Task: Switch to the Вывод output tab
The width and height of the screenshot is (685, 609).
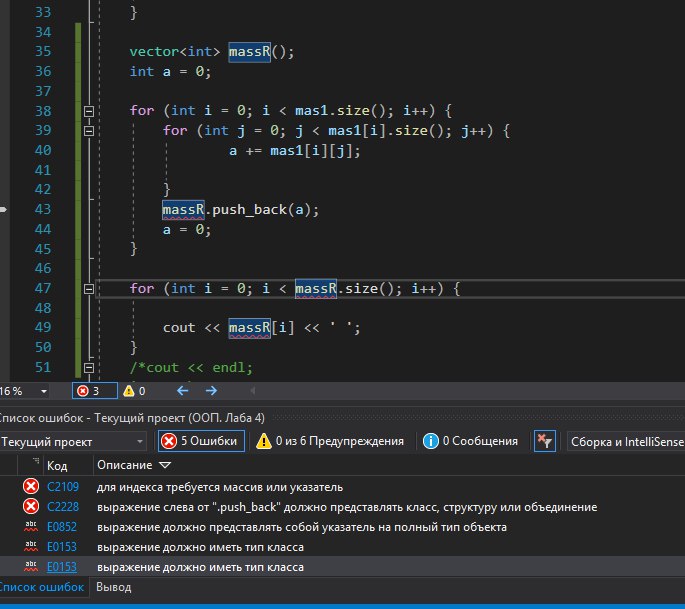Action: coord(112,588)
